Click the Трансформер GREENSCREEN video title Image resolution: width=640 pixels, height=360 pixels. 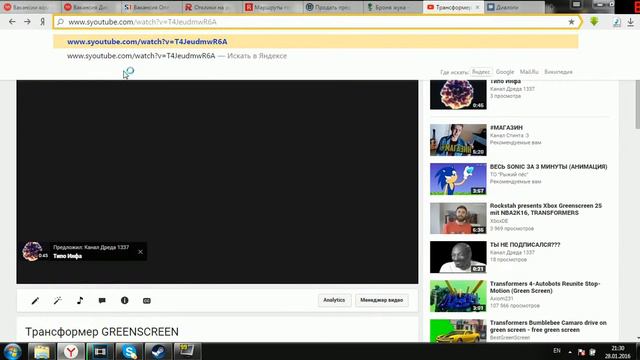102,332
